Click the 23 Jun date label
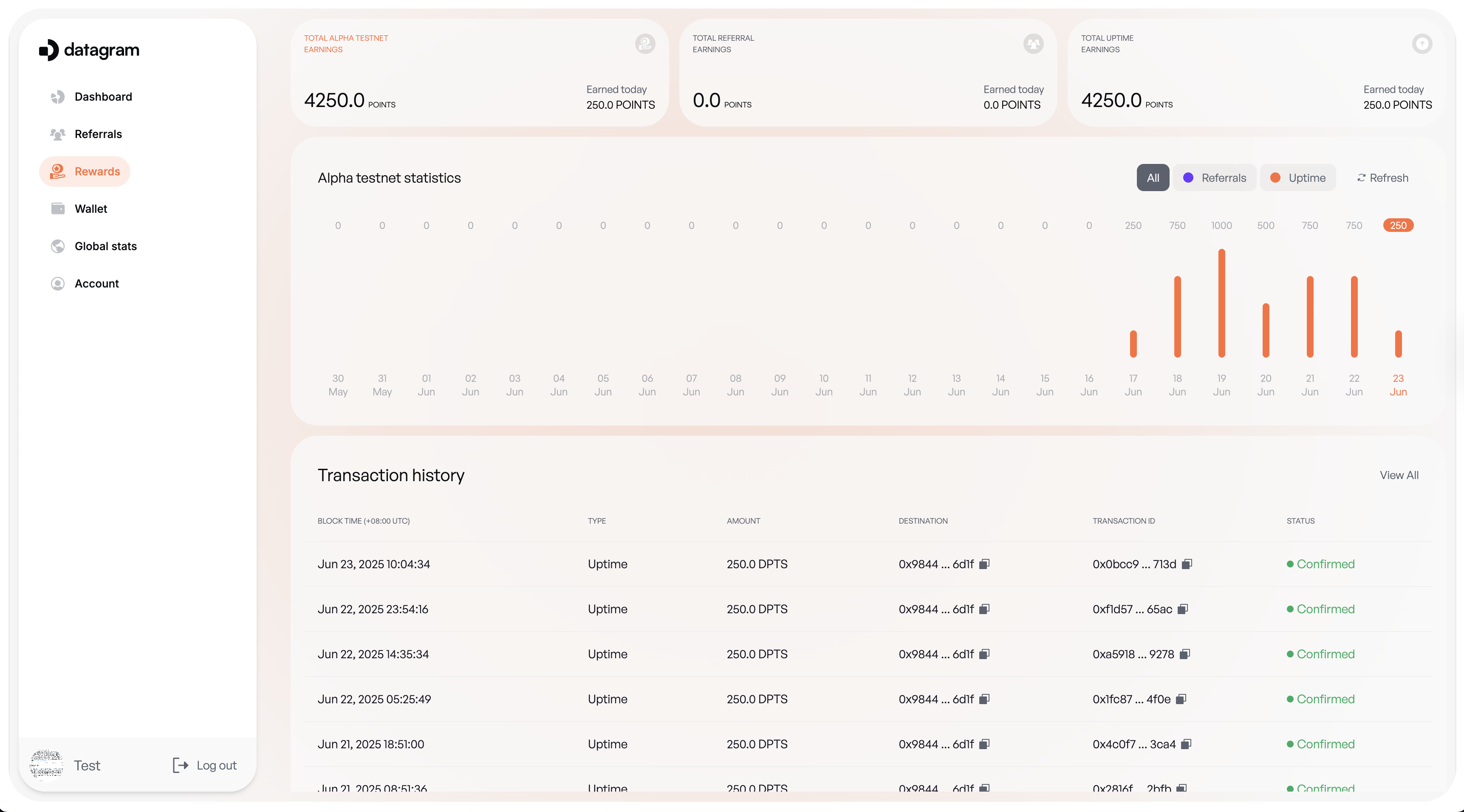 pos(1398,385)
